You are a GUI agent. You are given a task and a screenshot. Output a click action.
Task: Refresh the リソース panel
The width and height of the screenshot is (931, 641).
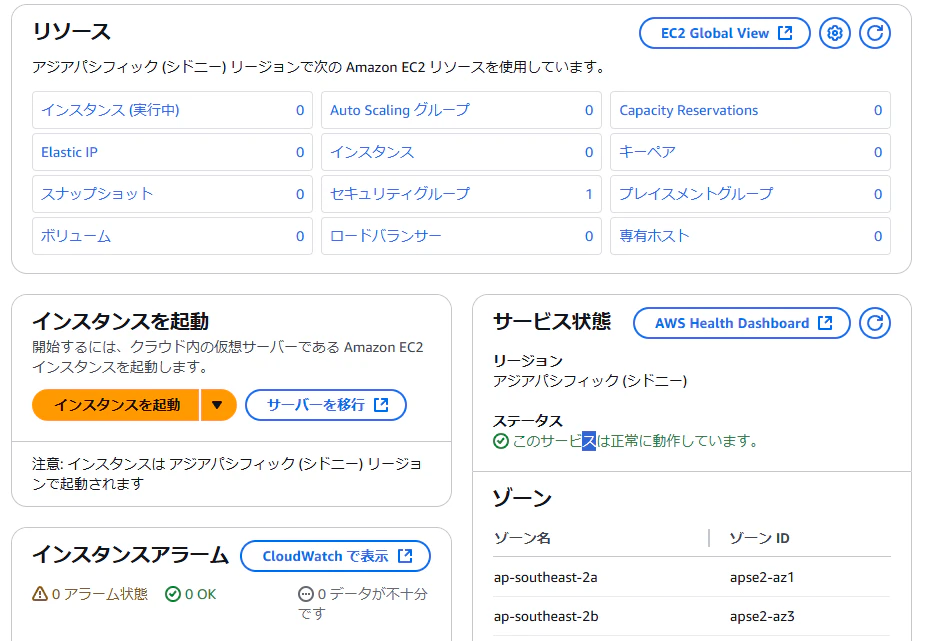click(875, 33)
